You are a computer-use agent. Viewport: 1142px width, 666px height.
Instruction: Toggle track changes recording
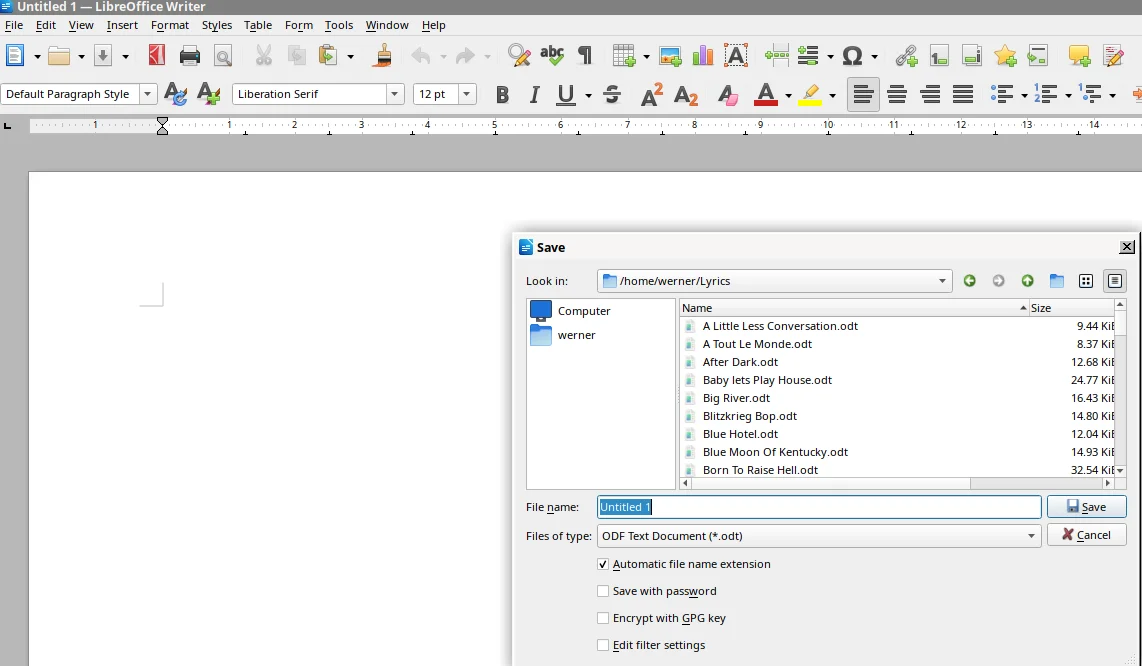click(1114, 55)
